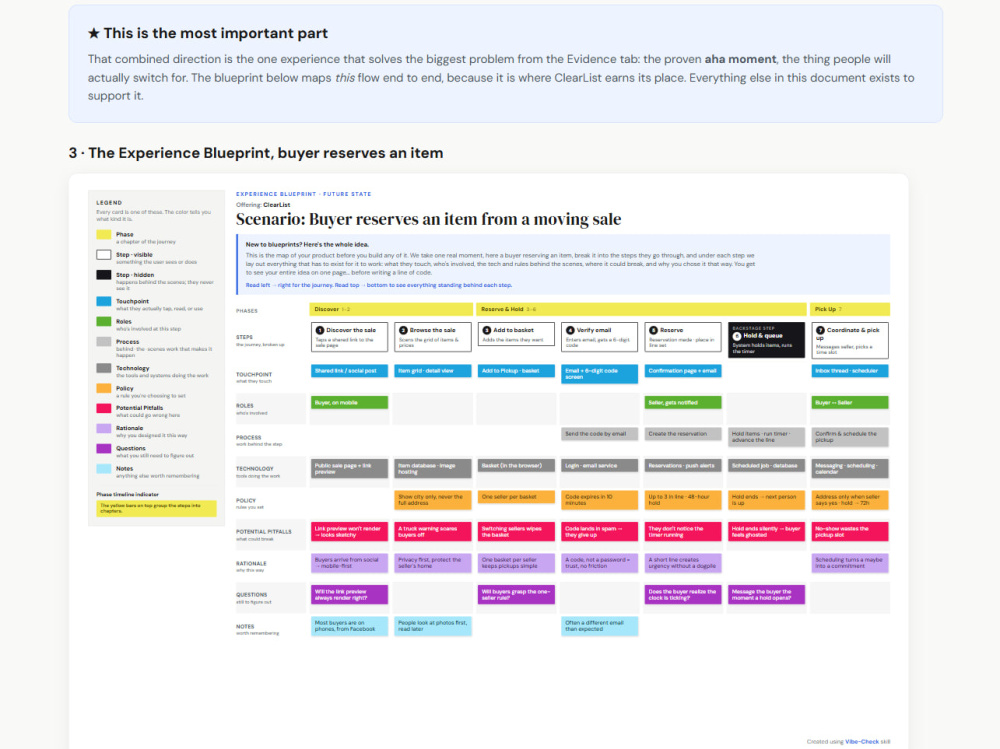
Task: Click touchpoint card 'Confirmation page + email'
Action: pyautogui.click(x=683, y=371)
